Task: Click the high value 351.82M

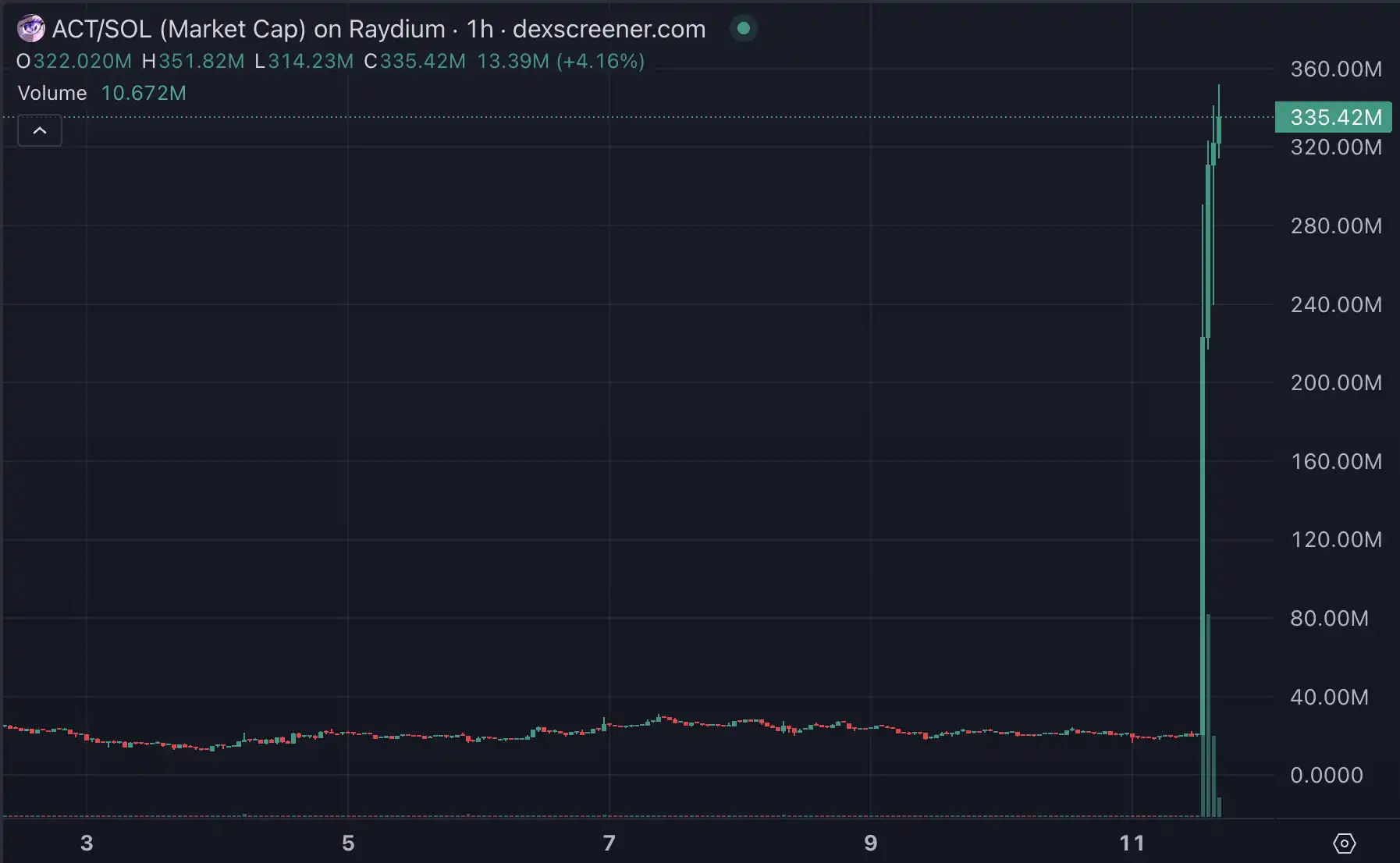Action: point(202,61)
